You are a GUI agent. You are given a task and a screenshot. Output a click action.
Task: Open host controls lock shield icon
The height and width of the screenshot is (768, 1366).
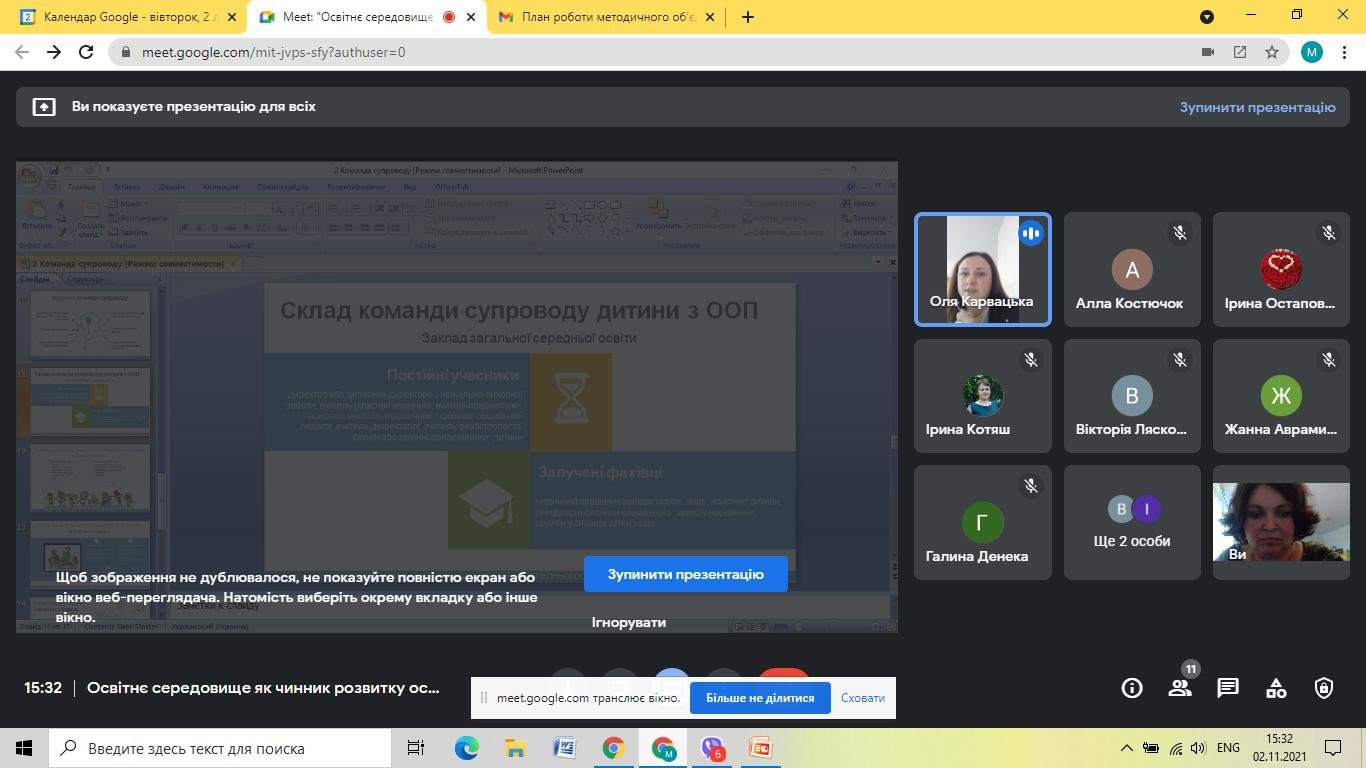point(1324,688)
